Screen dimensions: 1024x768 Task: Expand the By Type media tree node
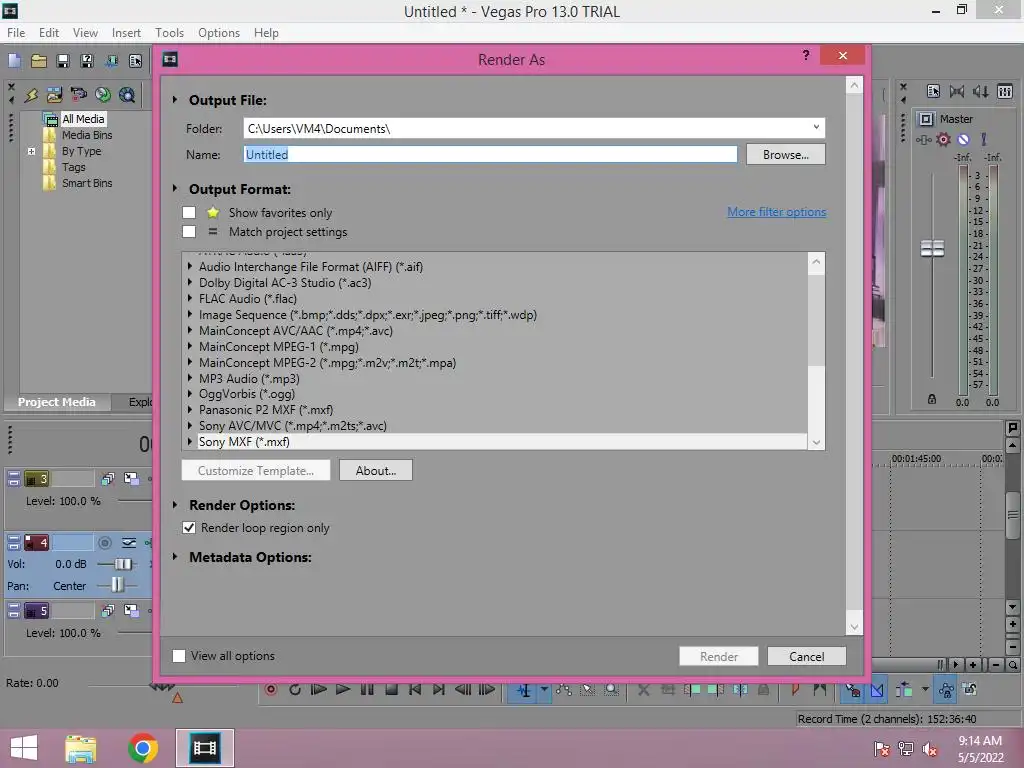tap(31, 151)
